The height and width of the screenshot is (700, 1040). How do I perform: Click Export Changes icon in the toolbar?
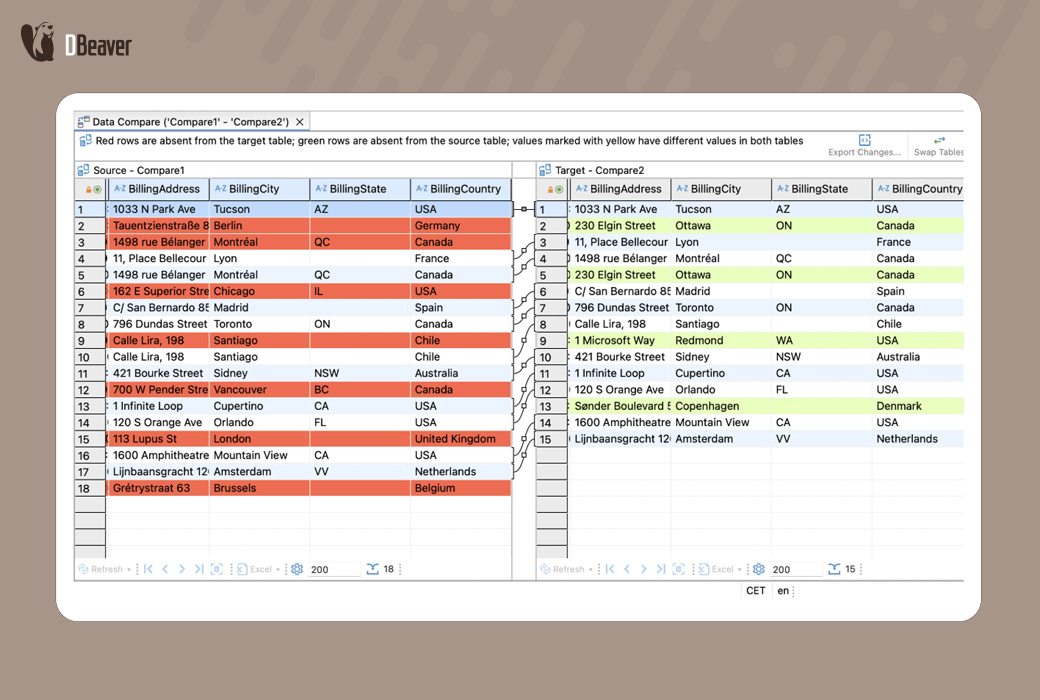pyautogui.click(x=865, y=141)
